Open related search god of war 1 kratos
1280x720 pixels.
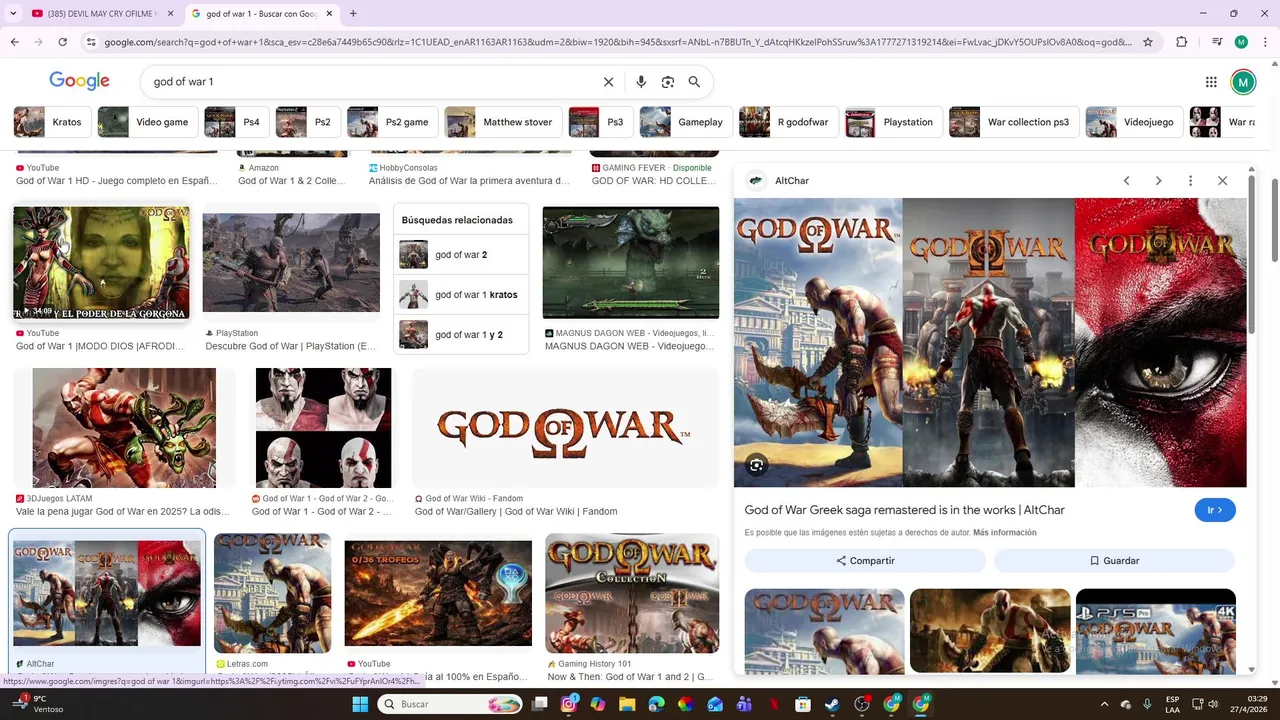[460, 295]
